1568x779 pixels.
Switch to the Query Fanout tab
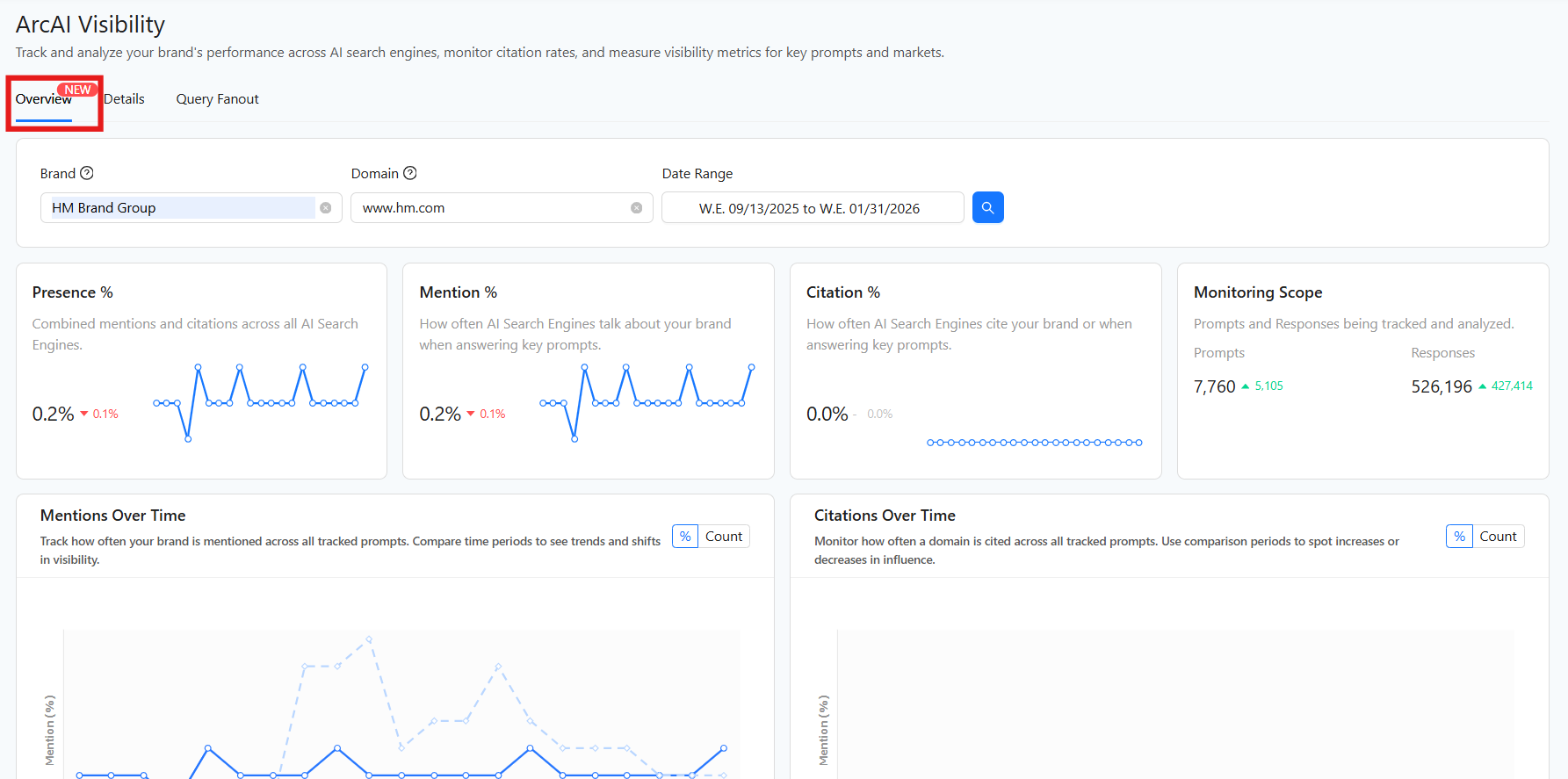point(217,99)
